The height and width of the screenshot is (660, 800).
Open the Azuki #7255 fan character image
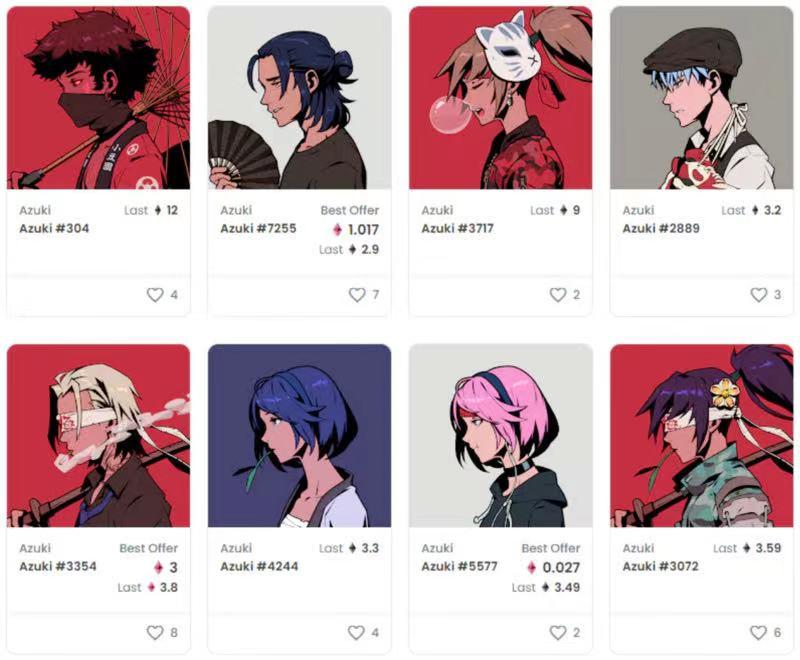coord(299,97)
